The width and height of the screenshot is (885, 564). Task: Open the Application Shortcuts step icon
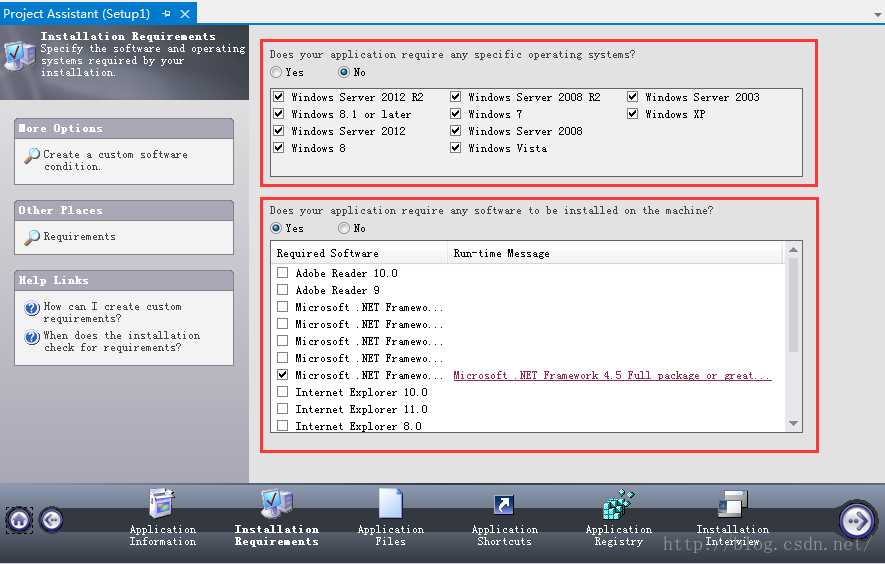coord(503,504)
